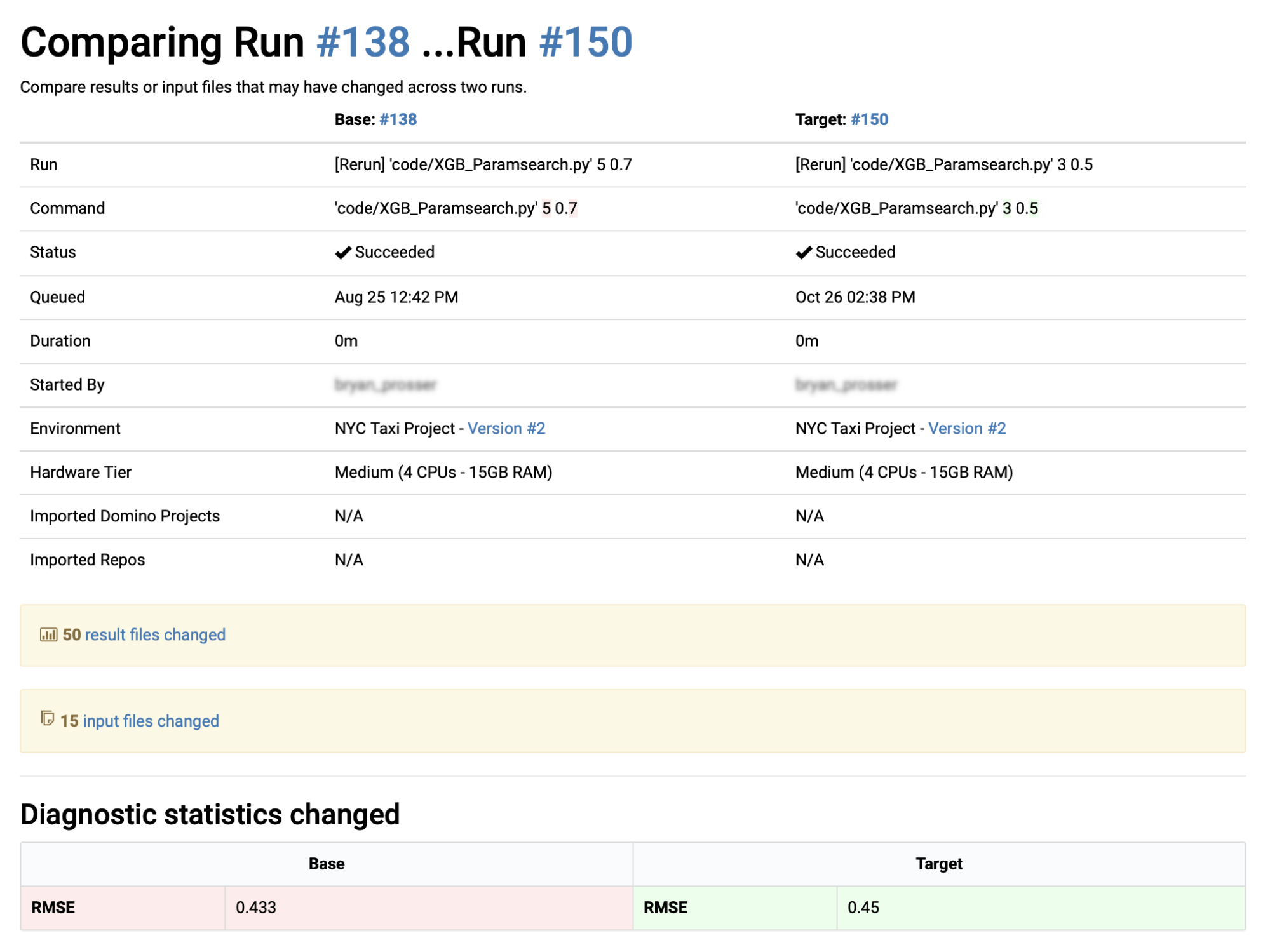Click the Succeeded checkmark icon for base run
This screenshot has height=952, width=1270.
point(343,253)
